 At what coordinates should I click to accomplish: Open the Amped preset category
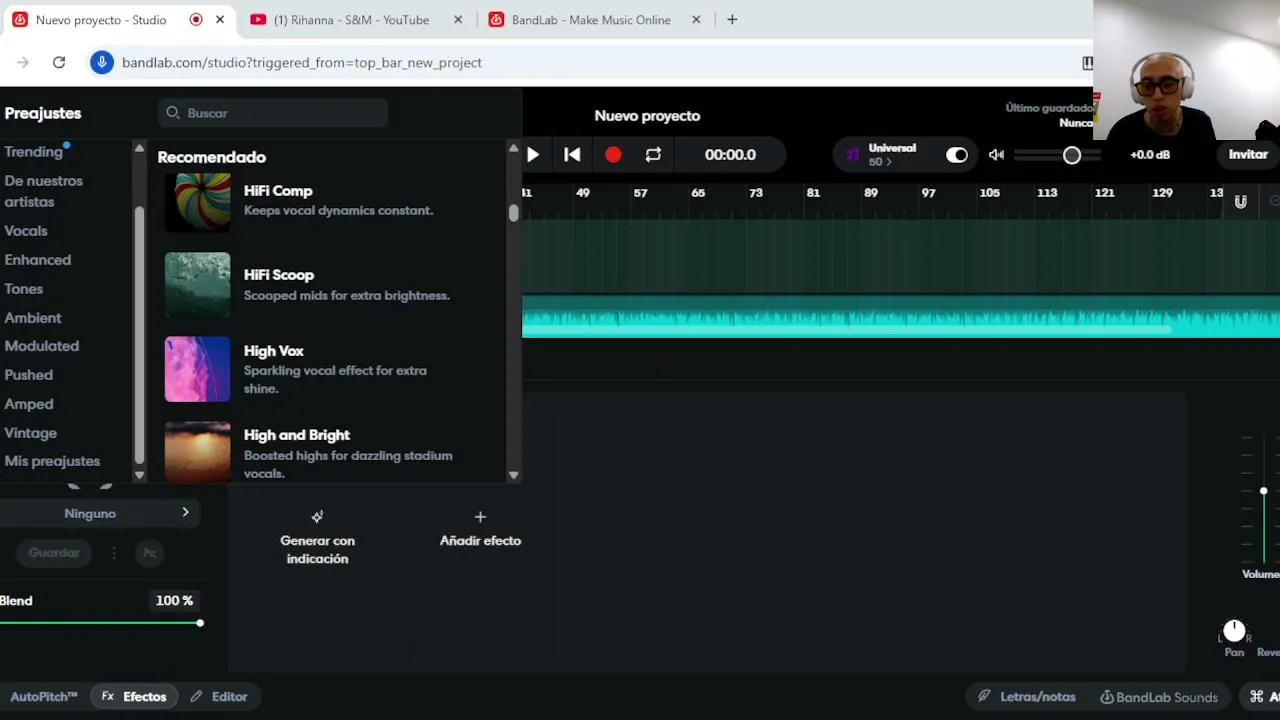click(29, 404)
